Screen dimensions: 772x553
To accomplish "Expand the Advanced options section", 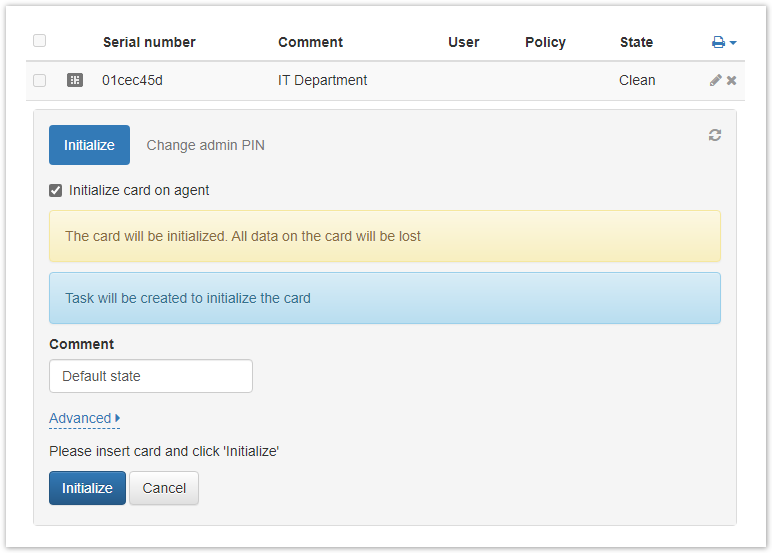I will pyautogui.click(x=84, y=418).
